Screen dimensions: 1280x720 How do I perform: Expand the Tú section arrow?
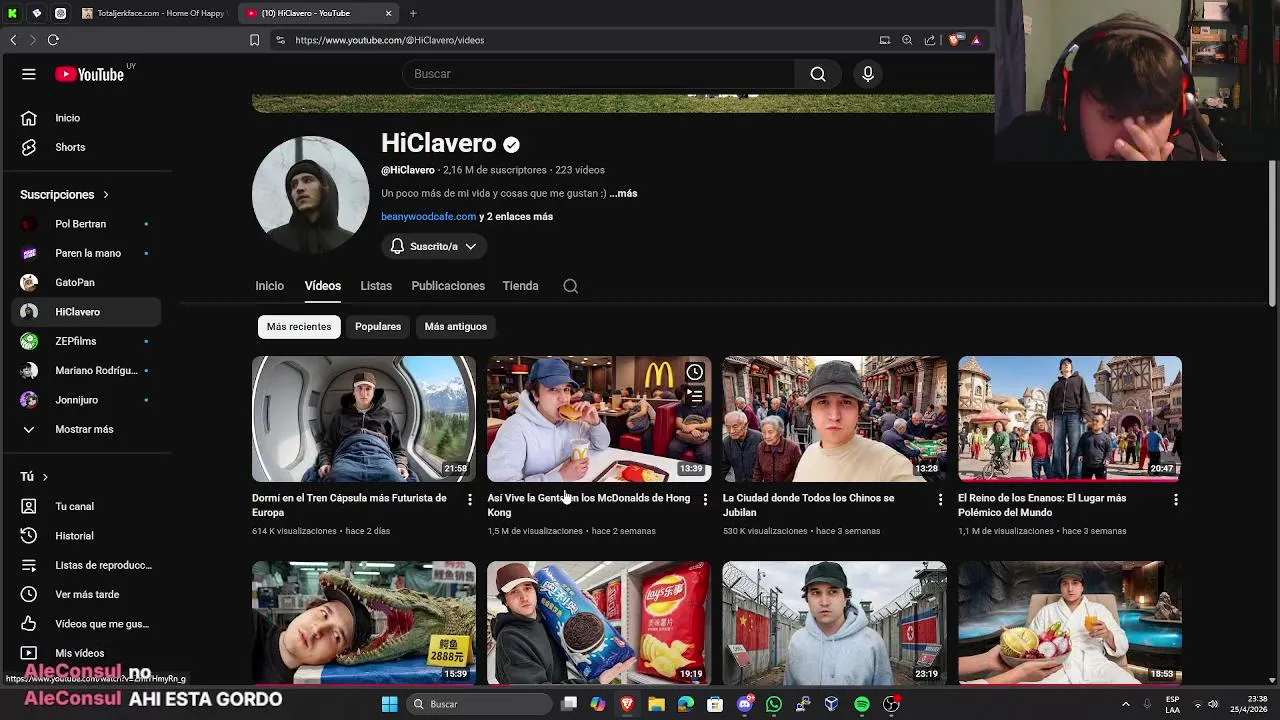click(x=45, y=477)
